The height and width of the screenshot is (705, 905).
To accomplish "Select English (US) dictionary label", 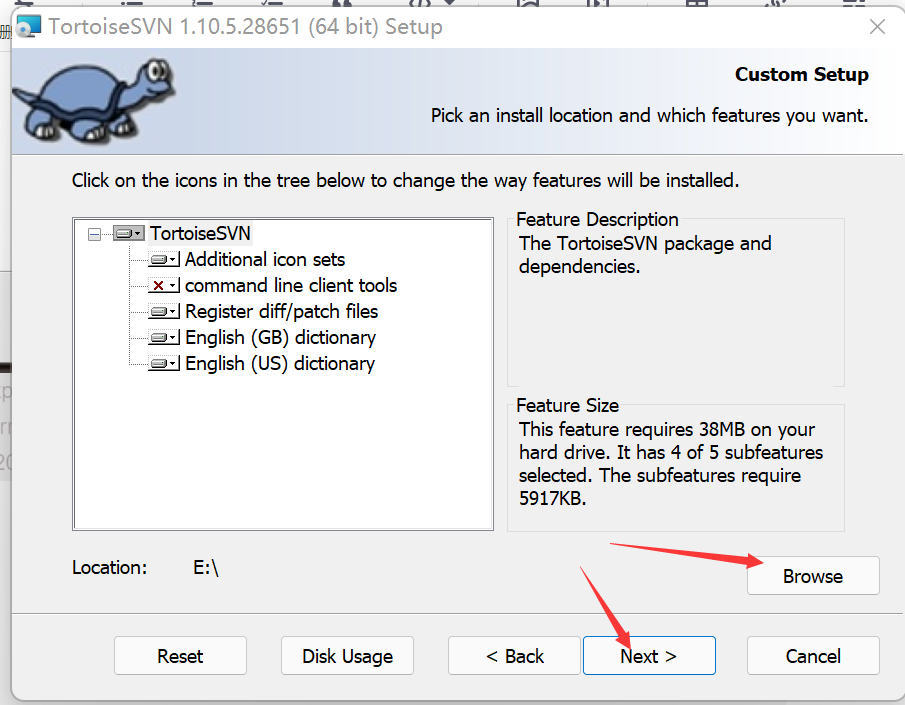I will click(280, 363).
